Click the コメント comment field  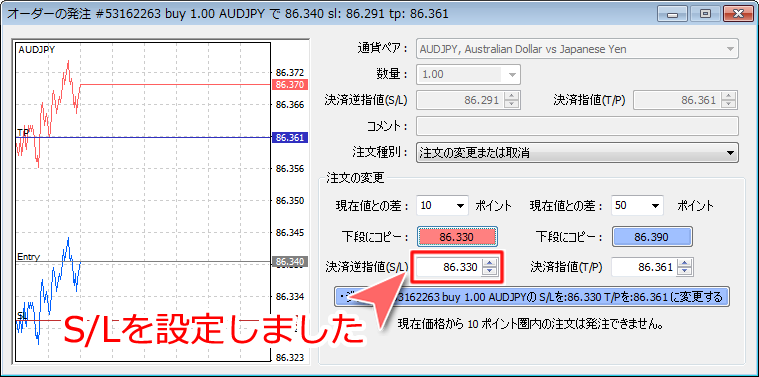coord(577,127)
